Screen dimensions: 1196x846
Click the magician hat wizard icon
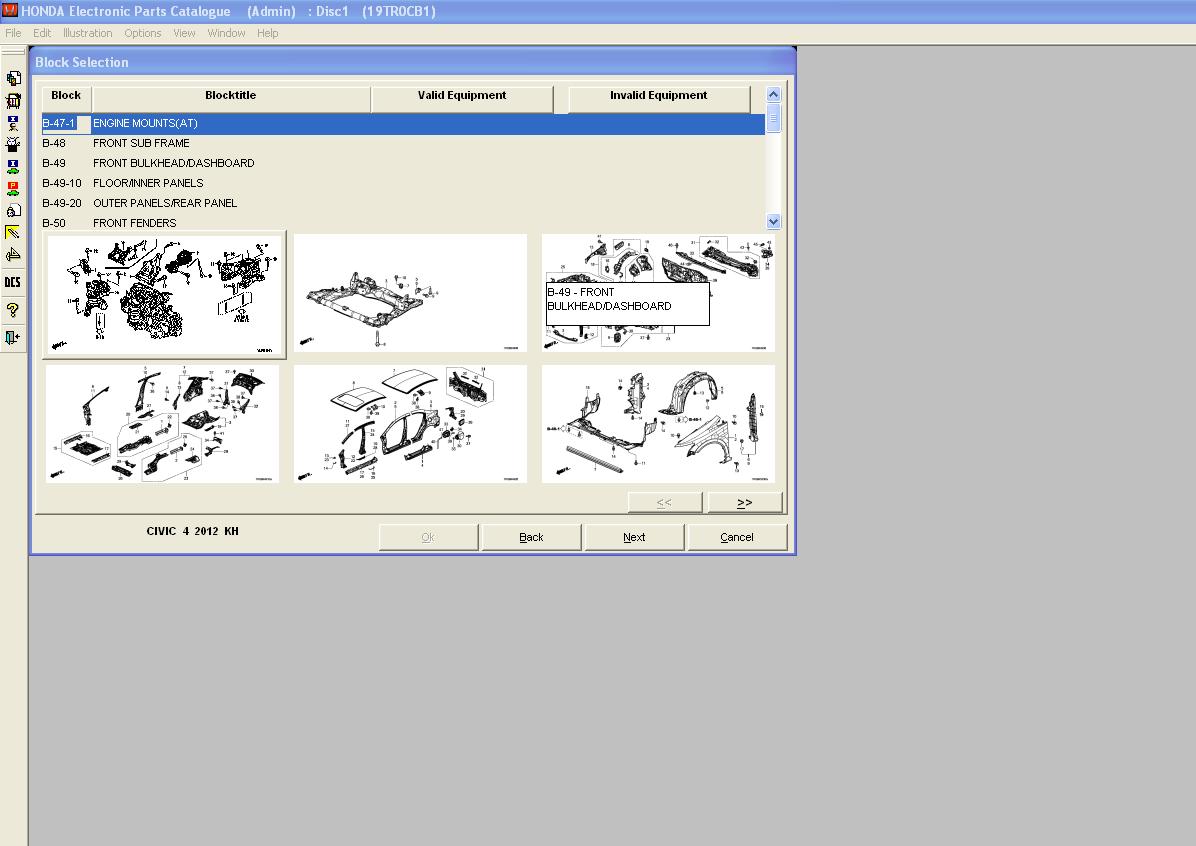(13, 143)
